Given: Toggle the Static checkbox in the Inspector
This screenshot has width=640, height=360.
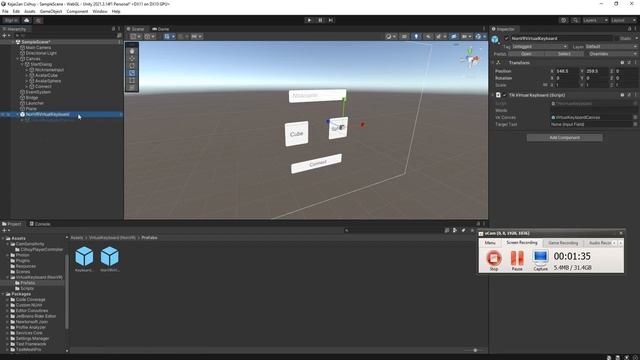Looking at the screenshot, I should tap(617, 38).
